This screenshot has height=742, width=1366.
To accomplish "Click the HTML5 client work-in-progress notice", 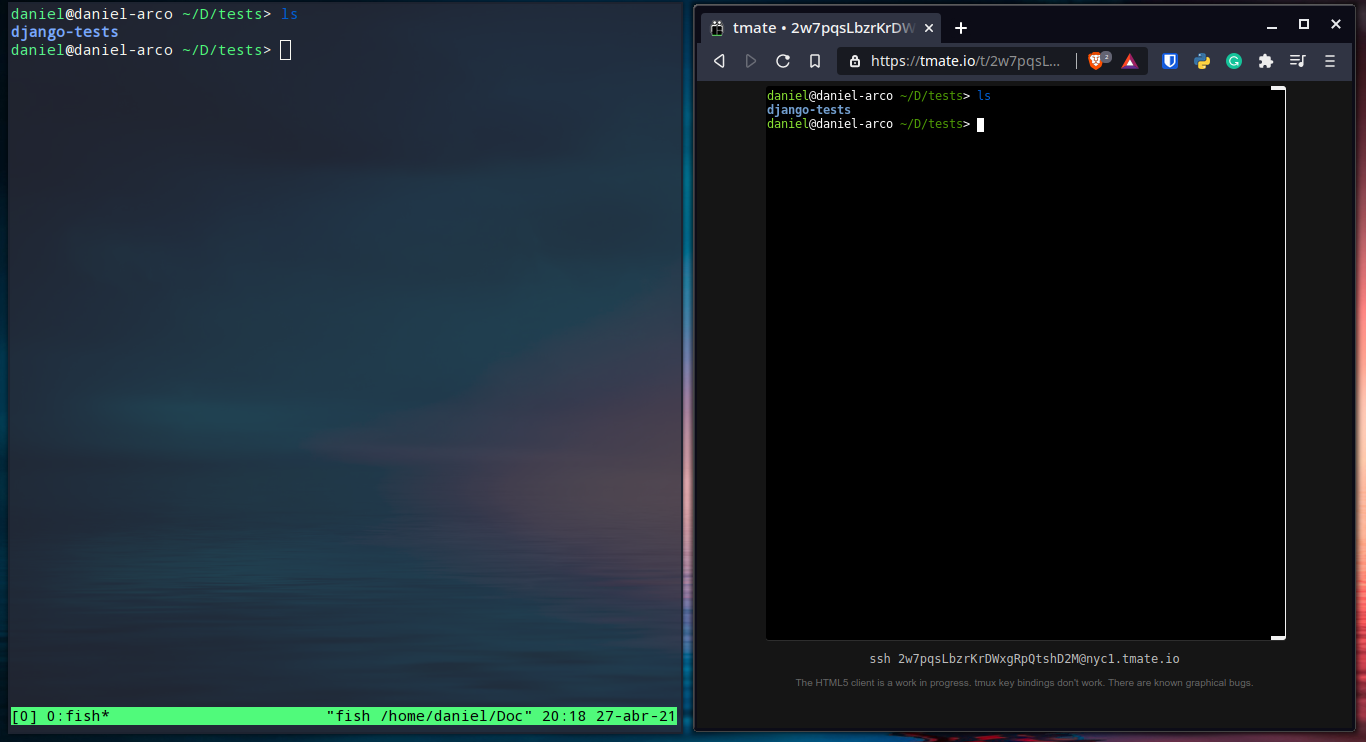I will tap(1024, 683).
